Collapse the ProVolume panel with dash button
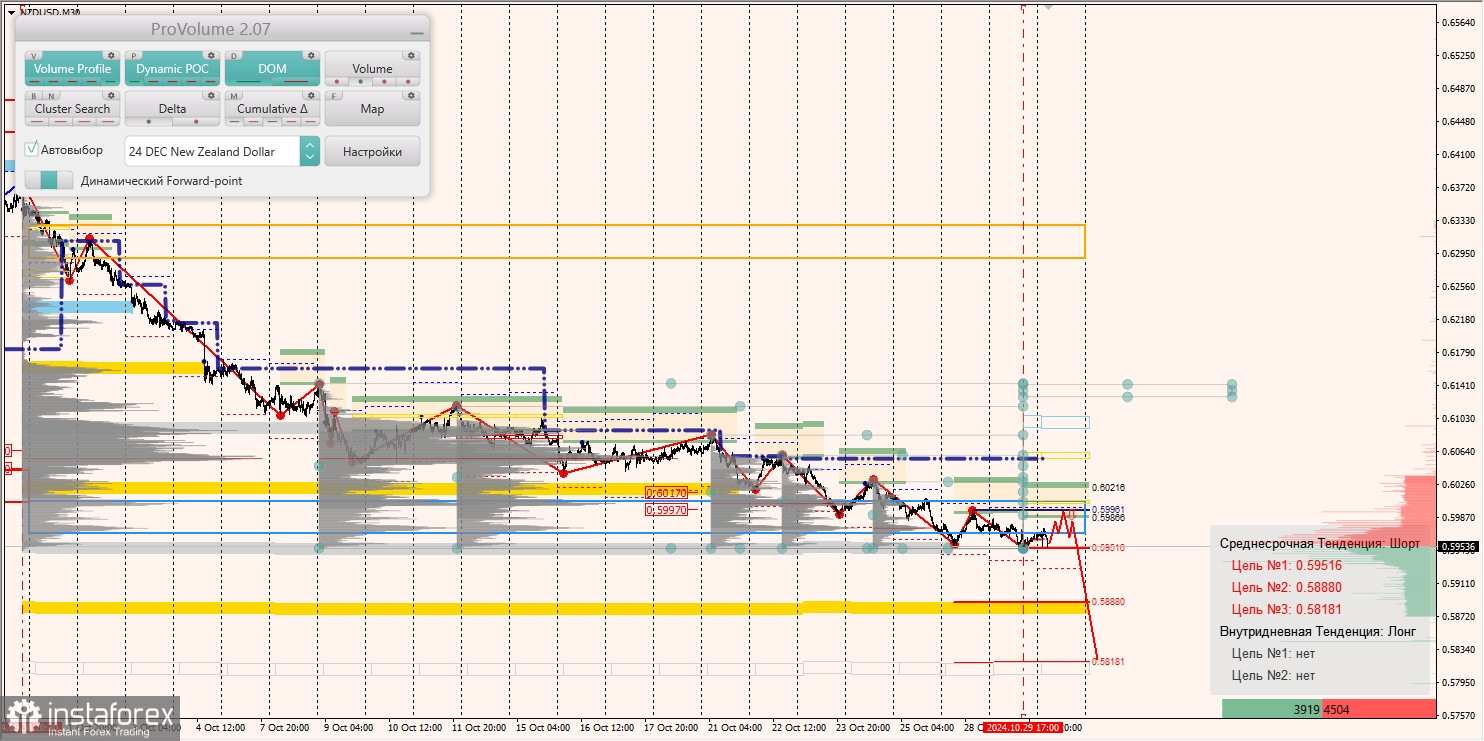Screen dimensions: 1484x741 click(x=417, y=32)
